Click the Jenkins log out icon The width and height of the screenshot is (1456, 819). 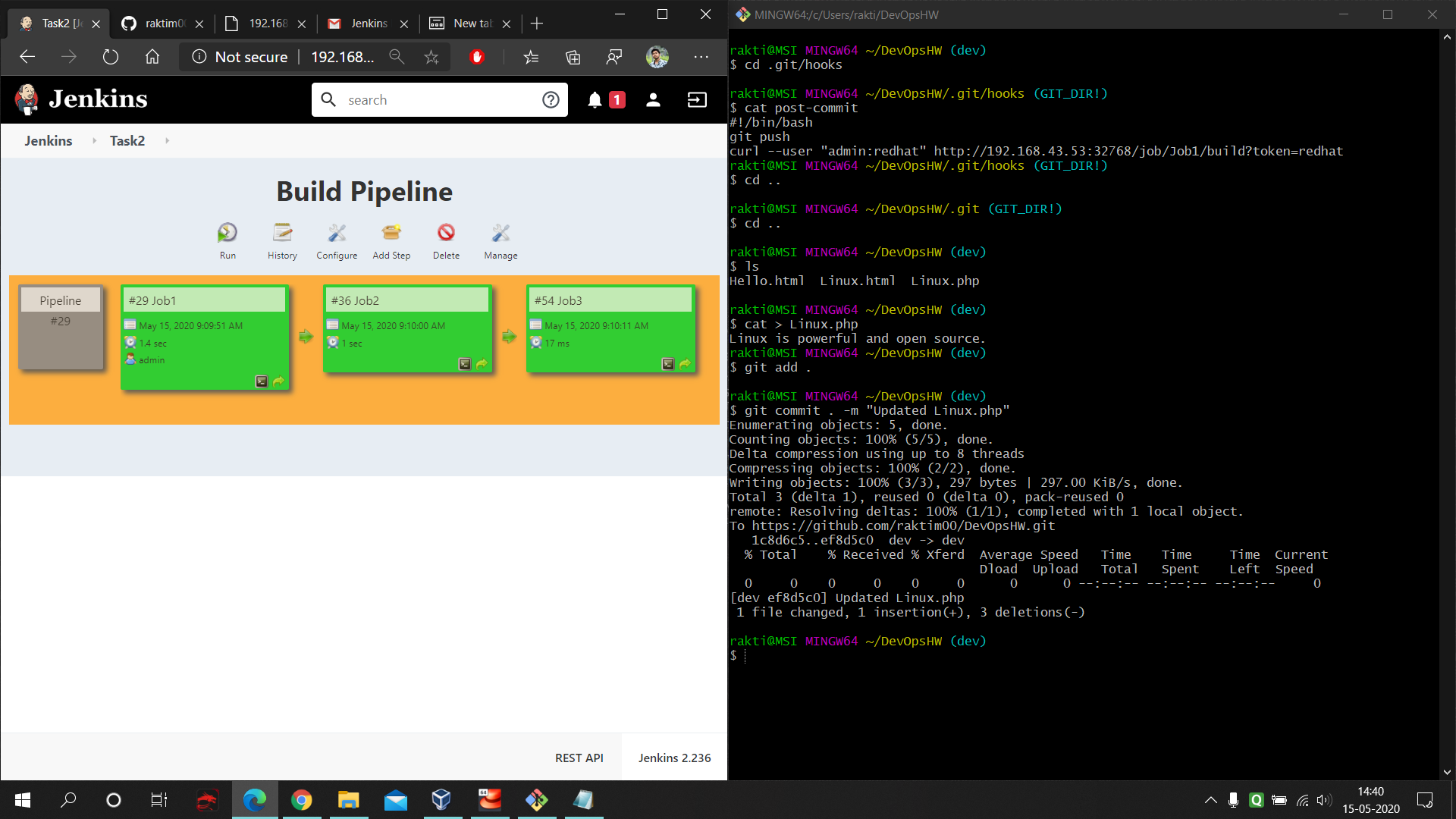(x=697, y=100)
